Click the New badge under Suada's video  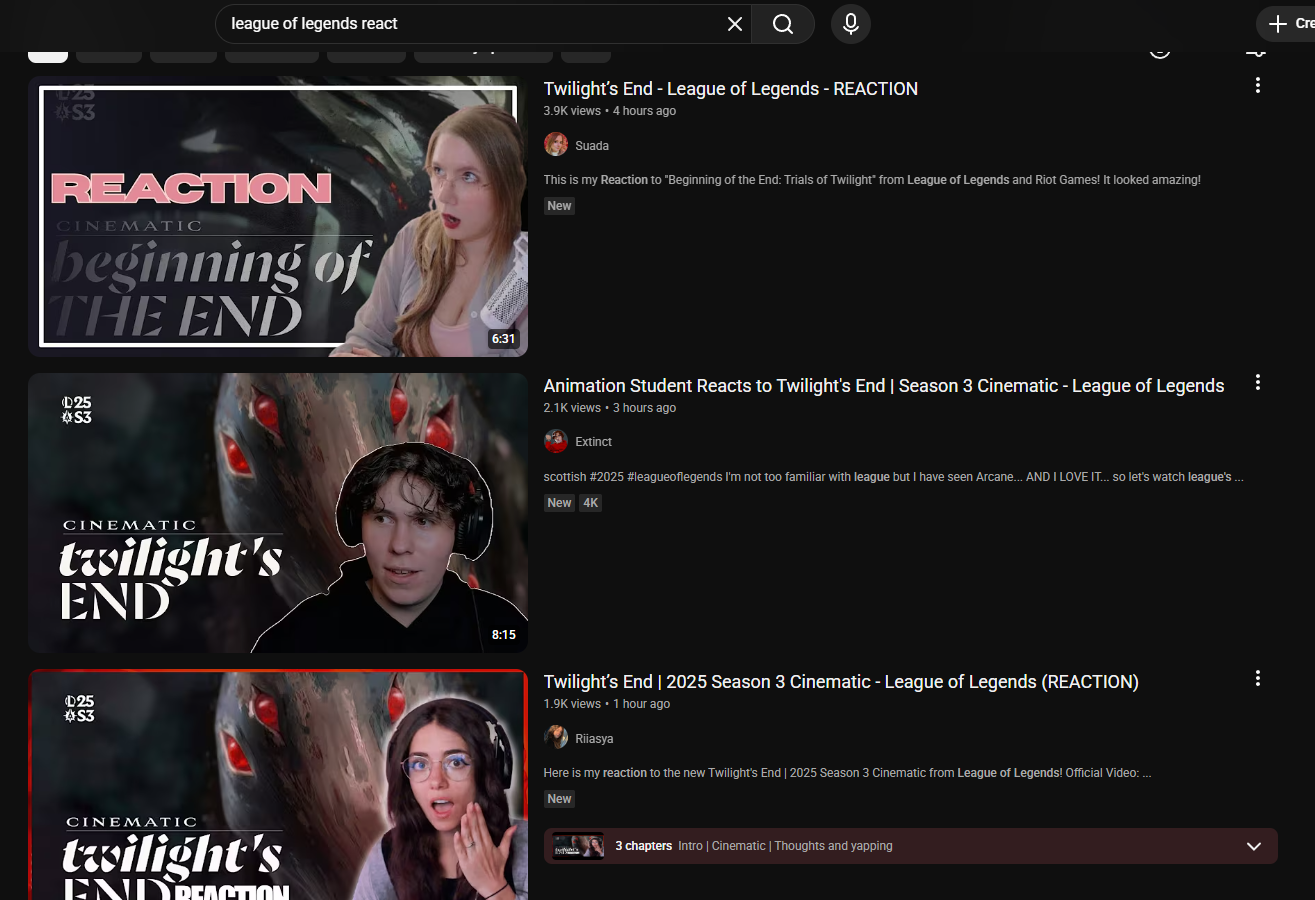[x=560, y=206]
